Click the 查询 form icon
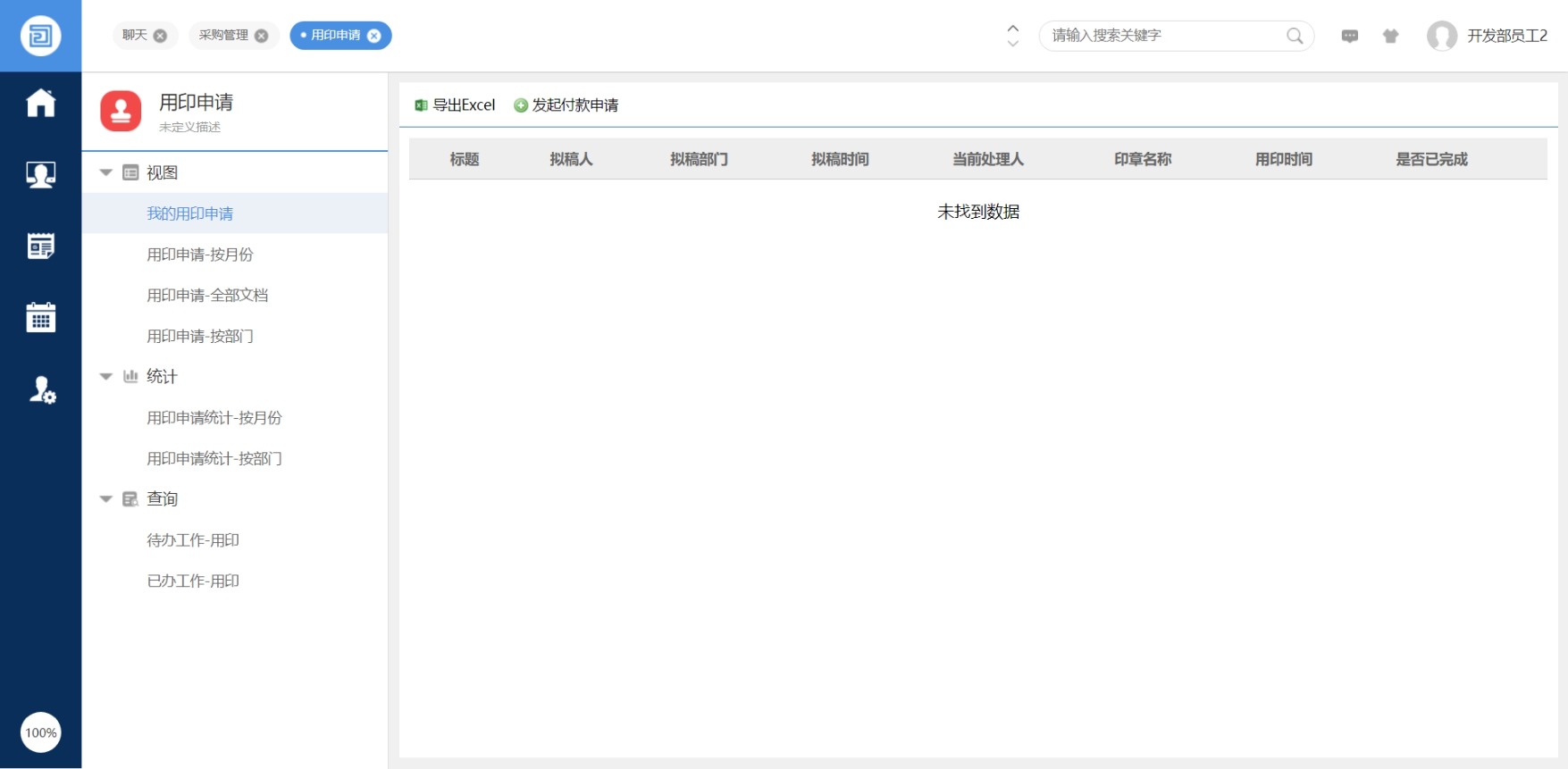This screenshot has height=769, width=1568. pyautogui.click(x=130, y=498)
